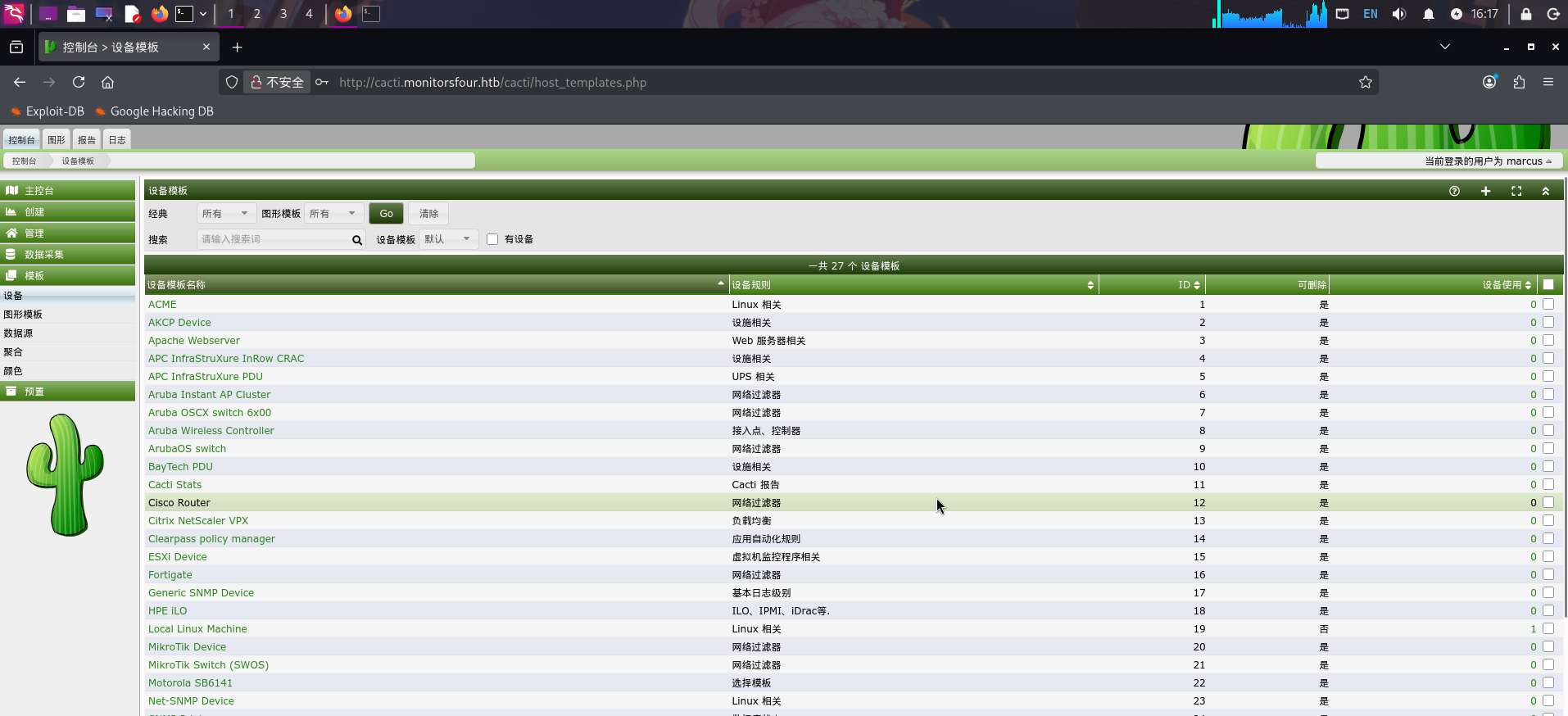Switch to the 图形 tab
1568x716 pixels.
[x=57, y=139]
